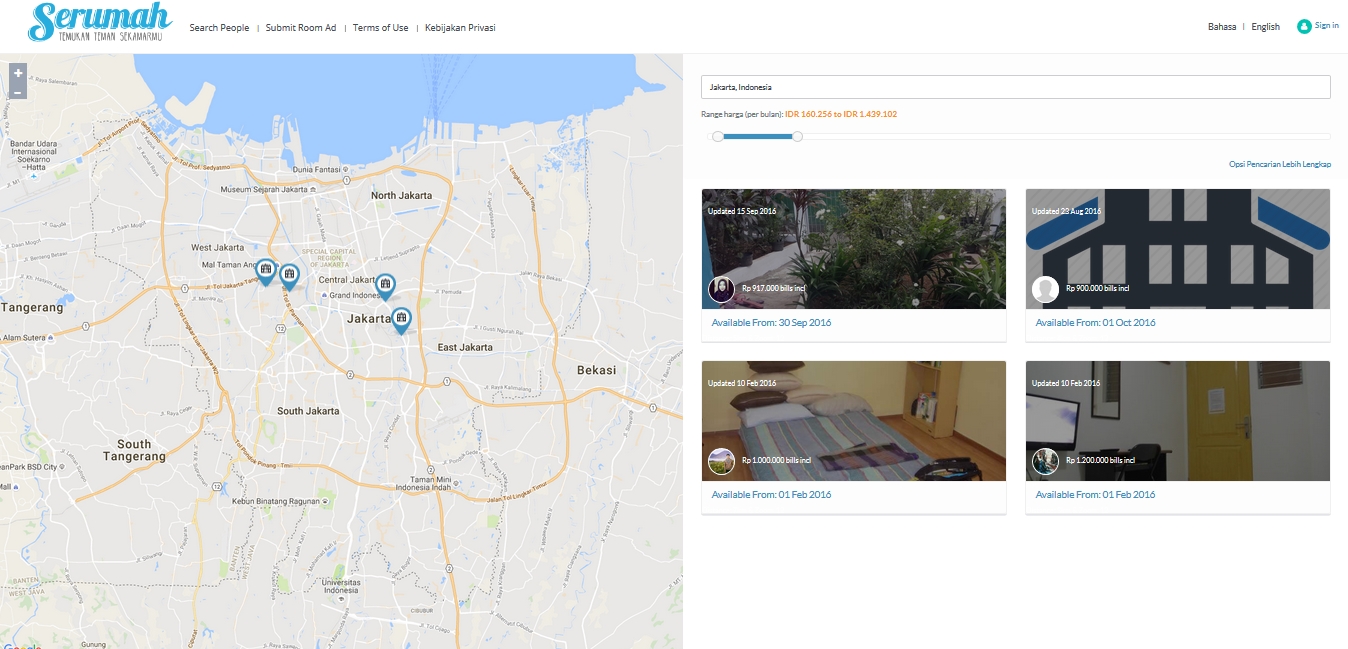Click Kebun Binatang Ragunan on map
The image size is (1348, 649).
(x=278, y=501)
